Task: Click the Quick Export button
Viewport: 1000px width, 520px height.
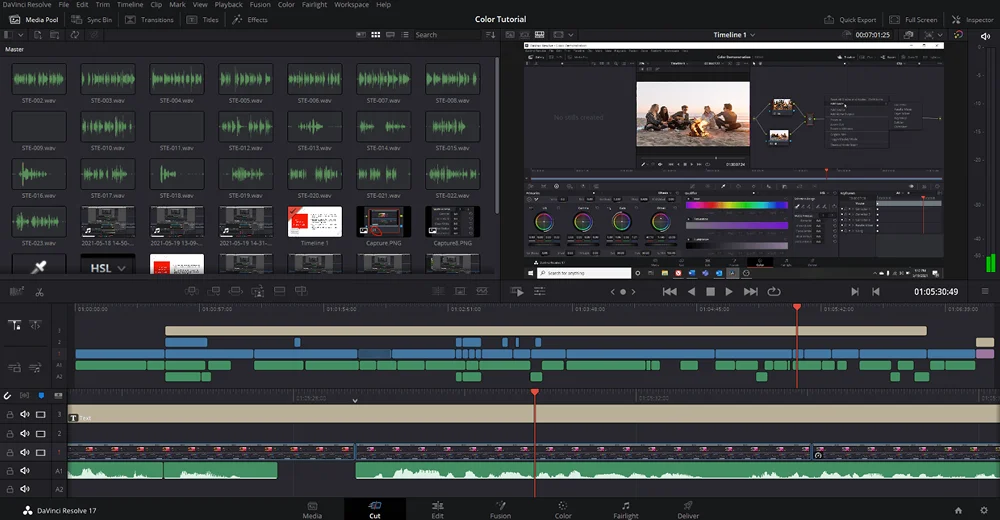Action: click(x=850, y=20)
